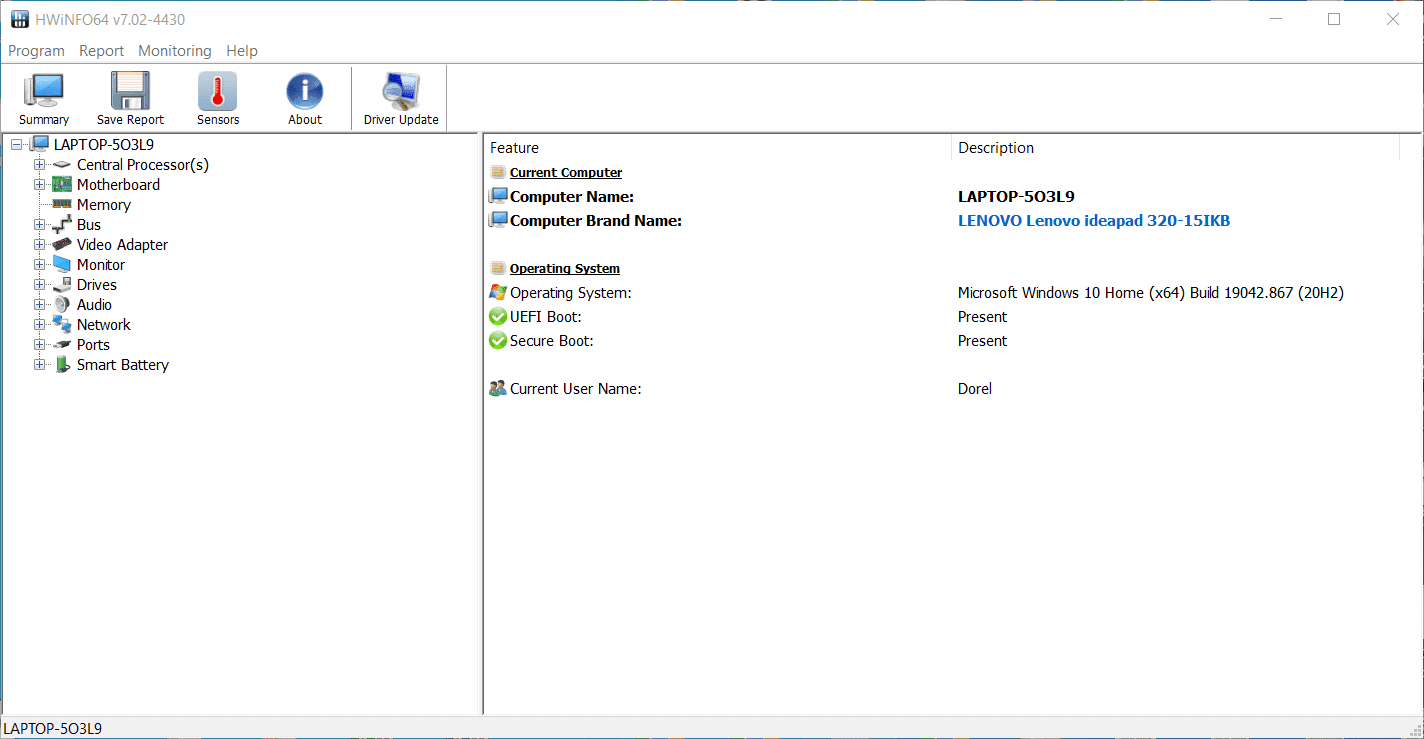The image size is (1424, 739).
Task: Click the Save Report floppy icon
Action: (x=130, y=91)
